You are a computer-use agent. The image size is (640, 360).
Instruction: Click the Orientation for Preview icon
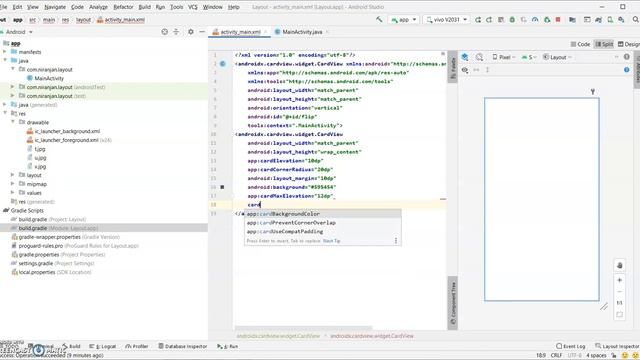[480, 57]
